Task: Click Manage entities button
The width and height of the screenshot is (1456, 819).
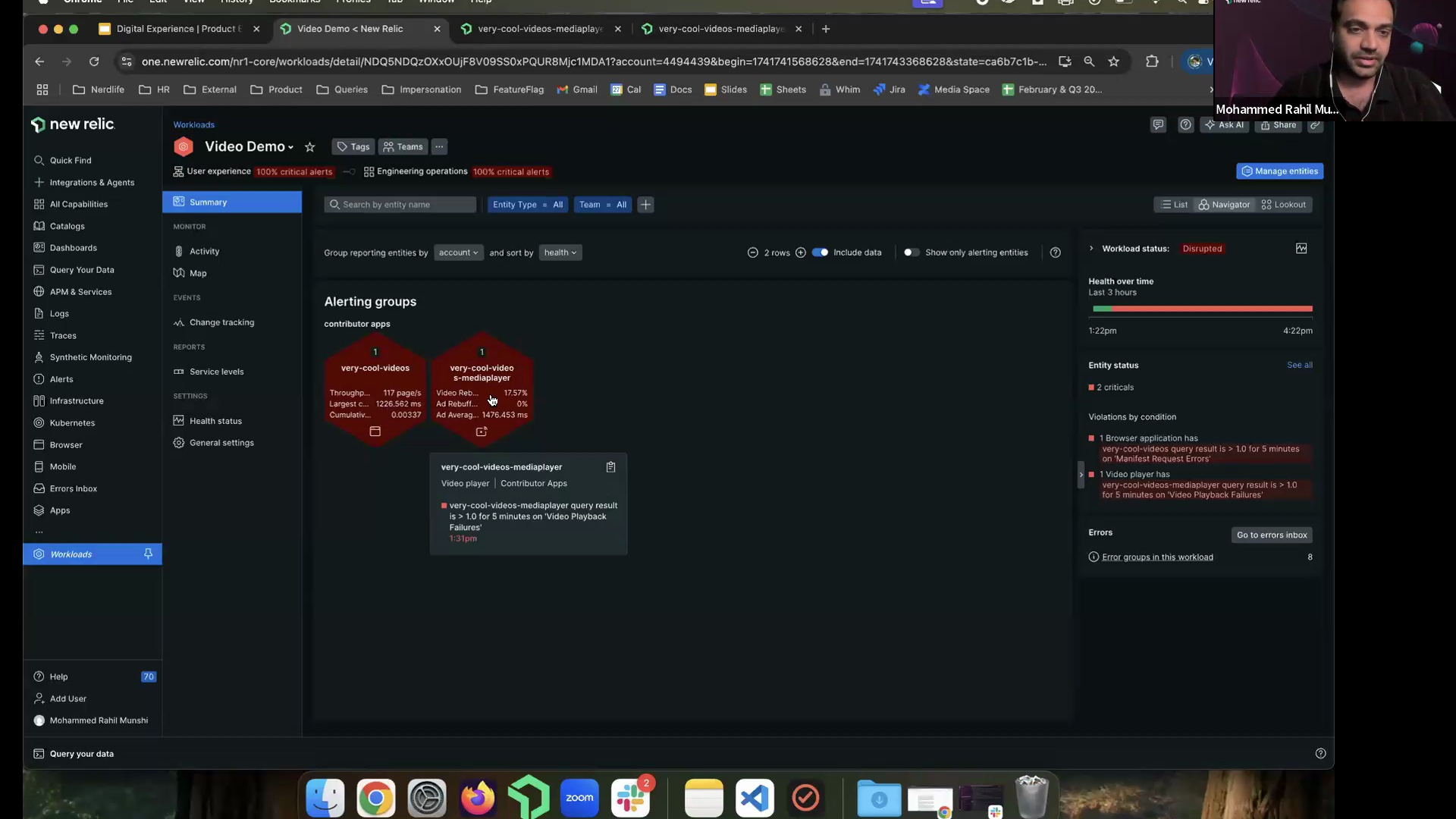Action: click(x=1280, y=171)
